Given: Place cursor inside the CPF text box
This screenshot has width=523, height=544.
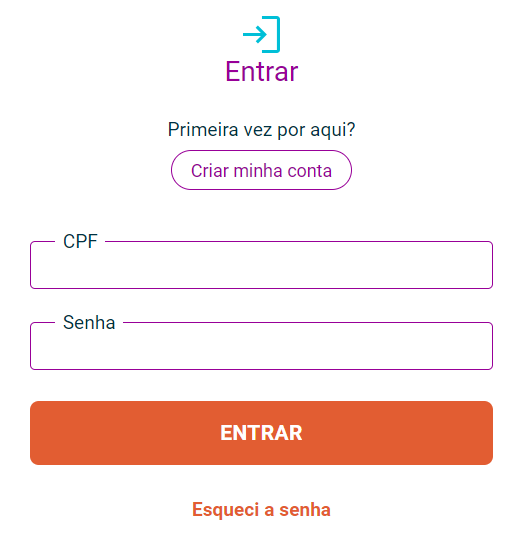Looking at the screenshot, I should tap(261, 265).
